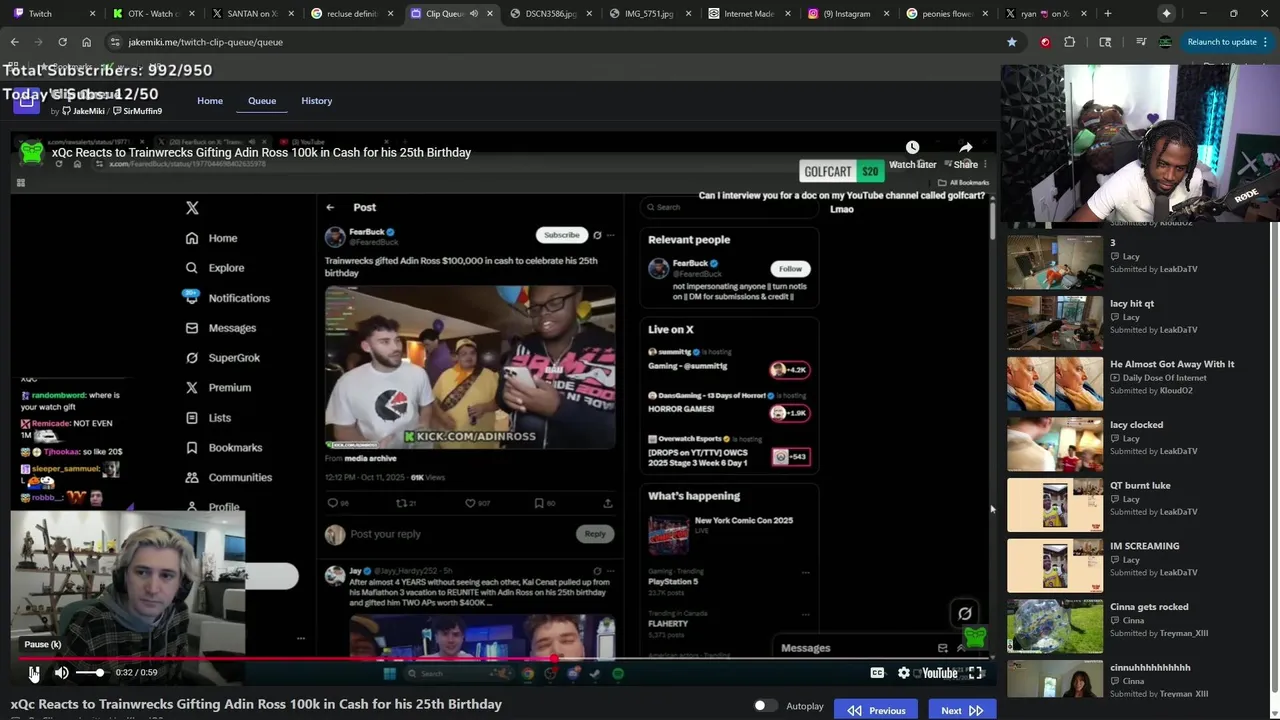Enter fullscreen mode in the video player

[975, 673]
